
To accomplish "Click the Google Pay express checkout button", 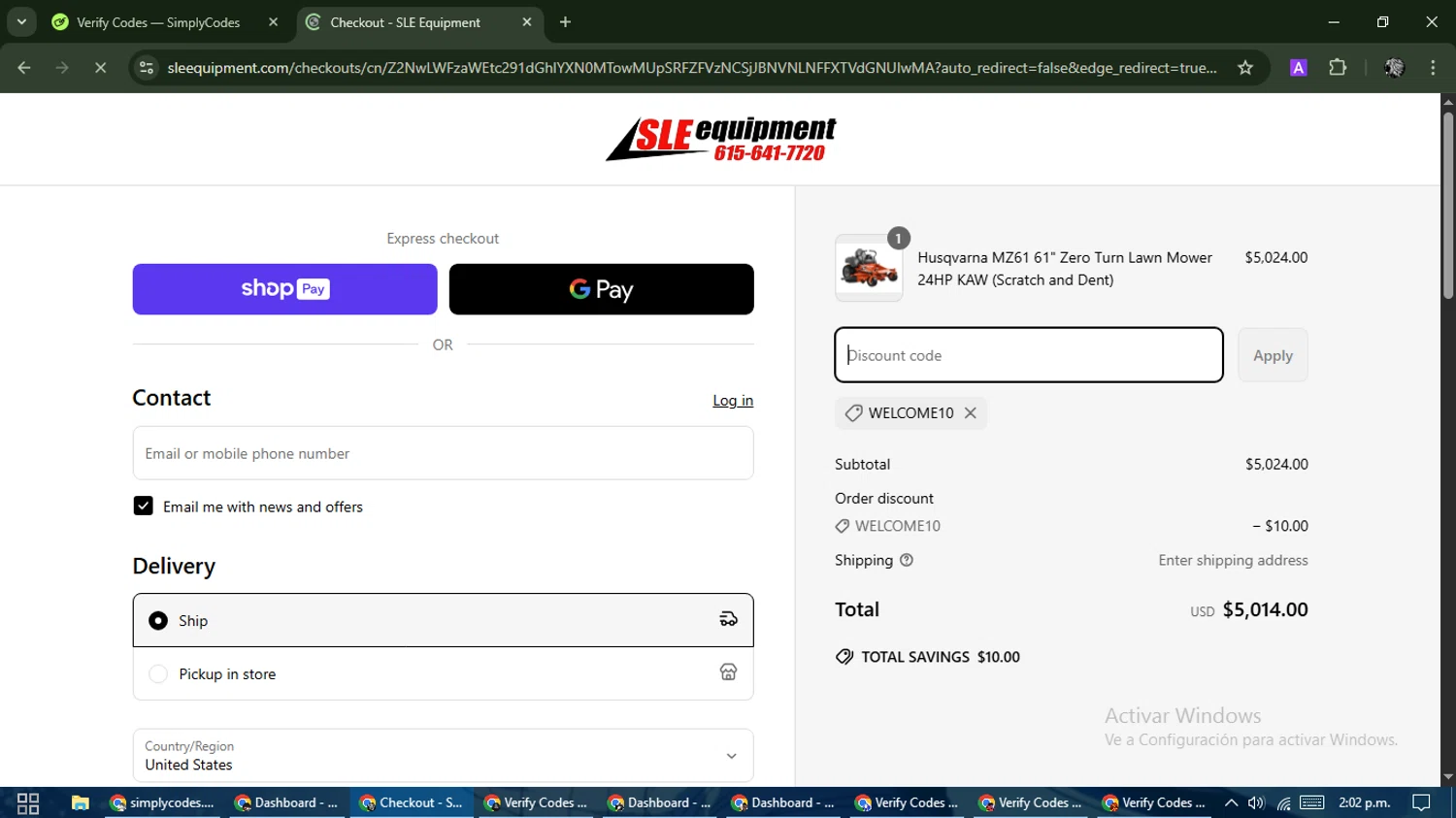I will pyautogui.click(x=601, y=289).
